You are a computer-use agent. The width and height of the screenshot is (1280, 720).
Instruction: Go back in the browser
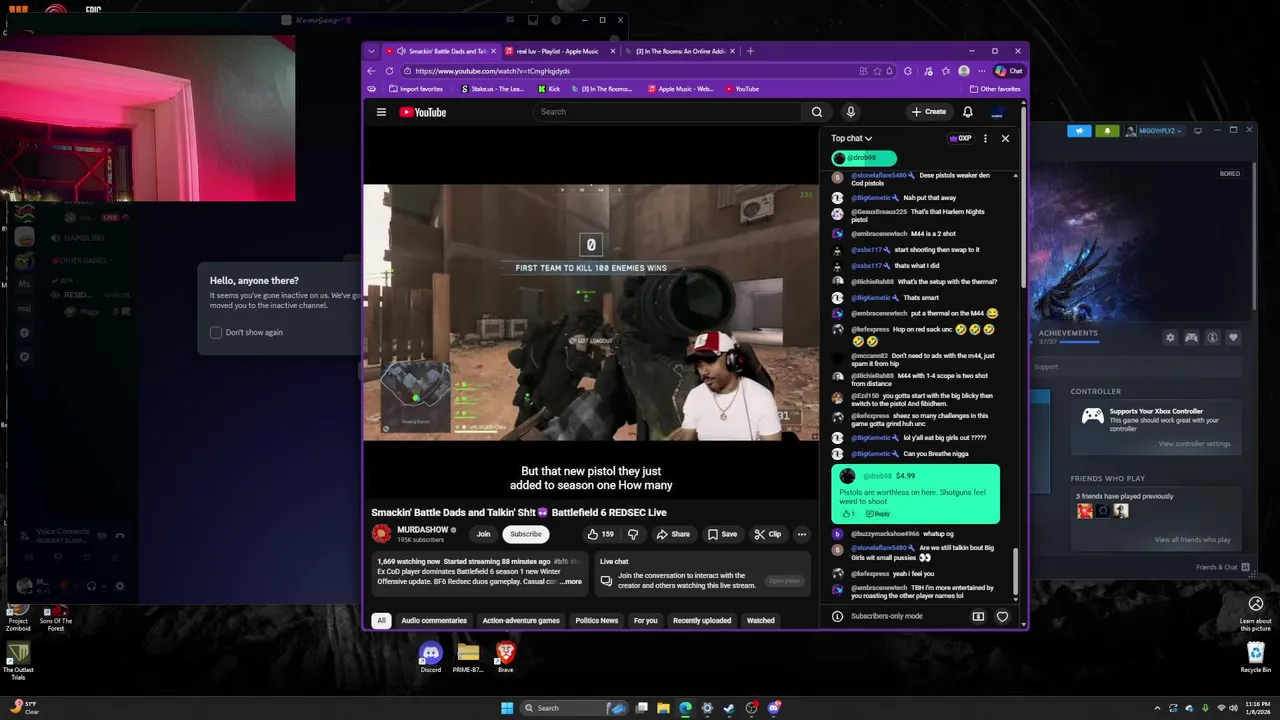[372, 71]
